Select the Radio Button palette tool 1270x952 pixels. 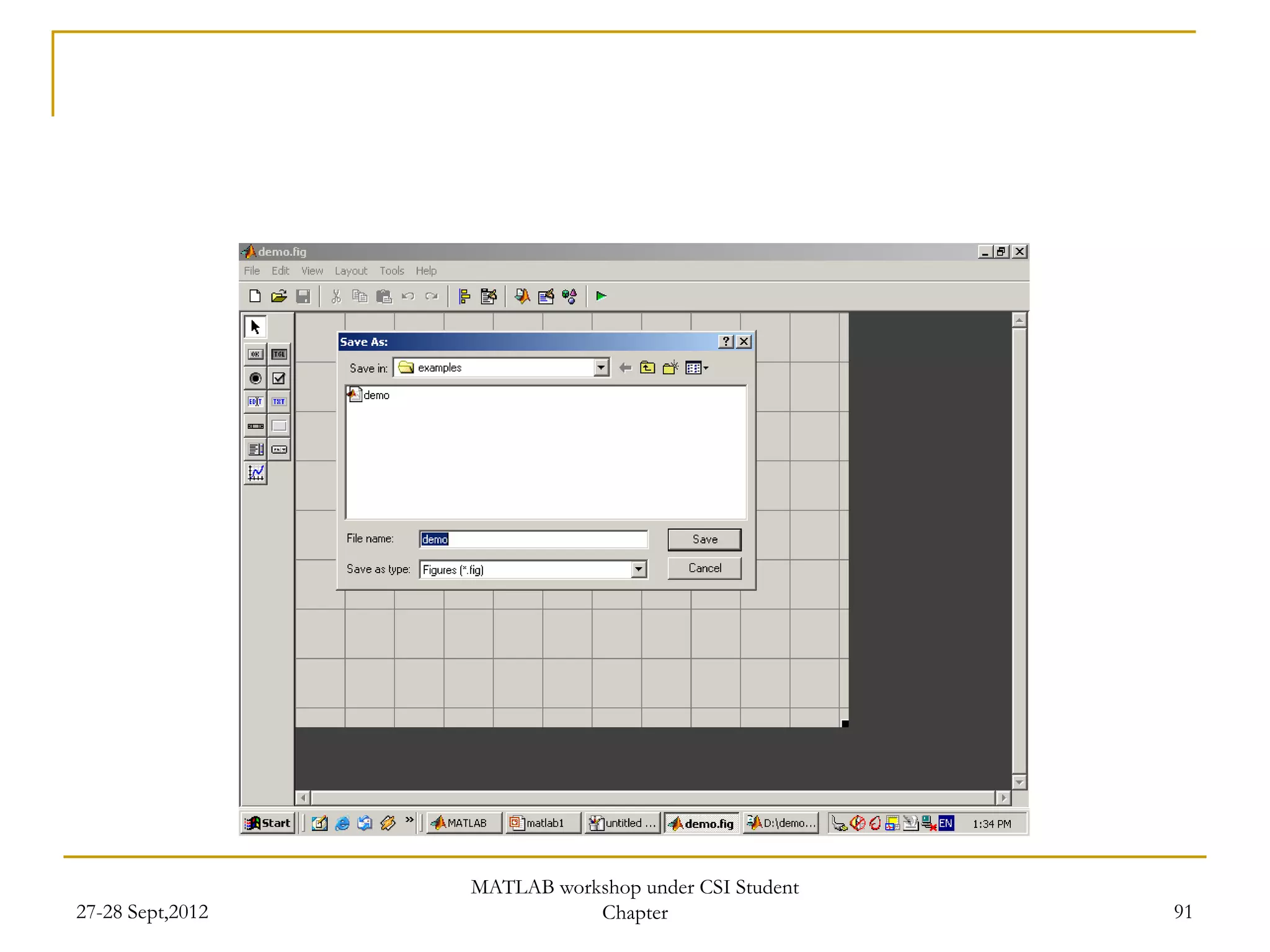coord(255,378)
